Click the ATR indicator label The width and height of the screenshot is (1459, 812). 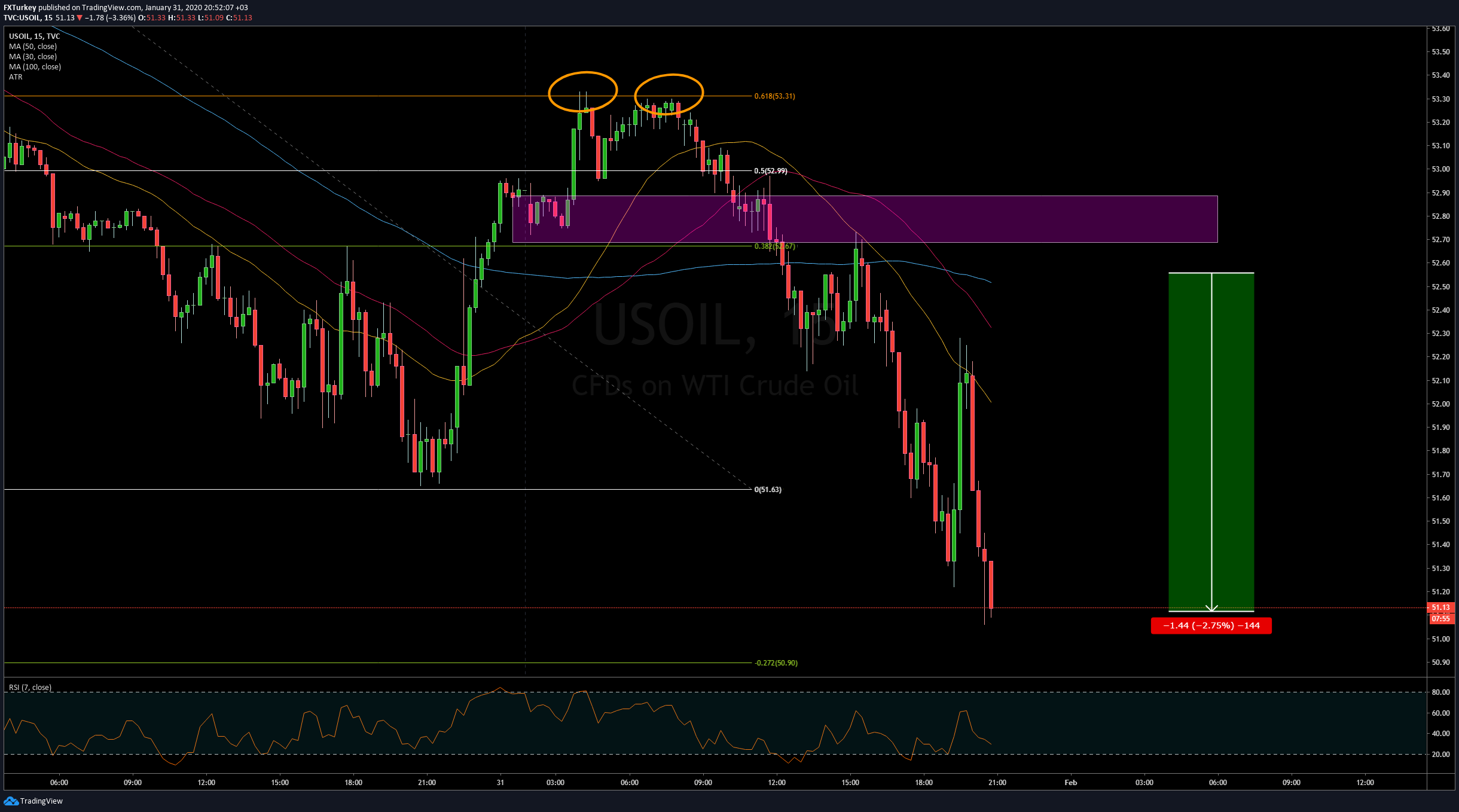point(16,77)
